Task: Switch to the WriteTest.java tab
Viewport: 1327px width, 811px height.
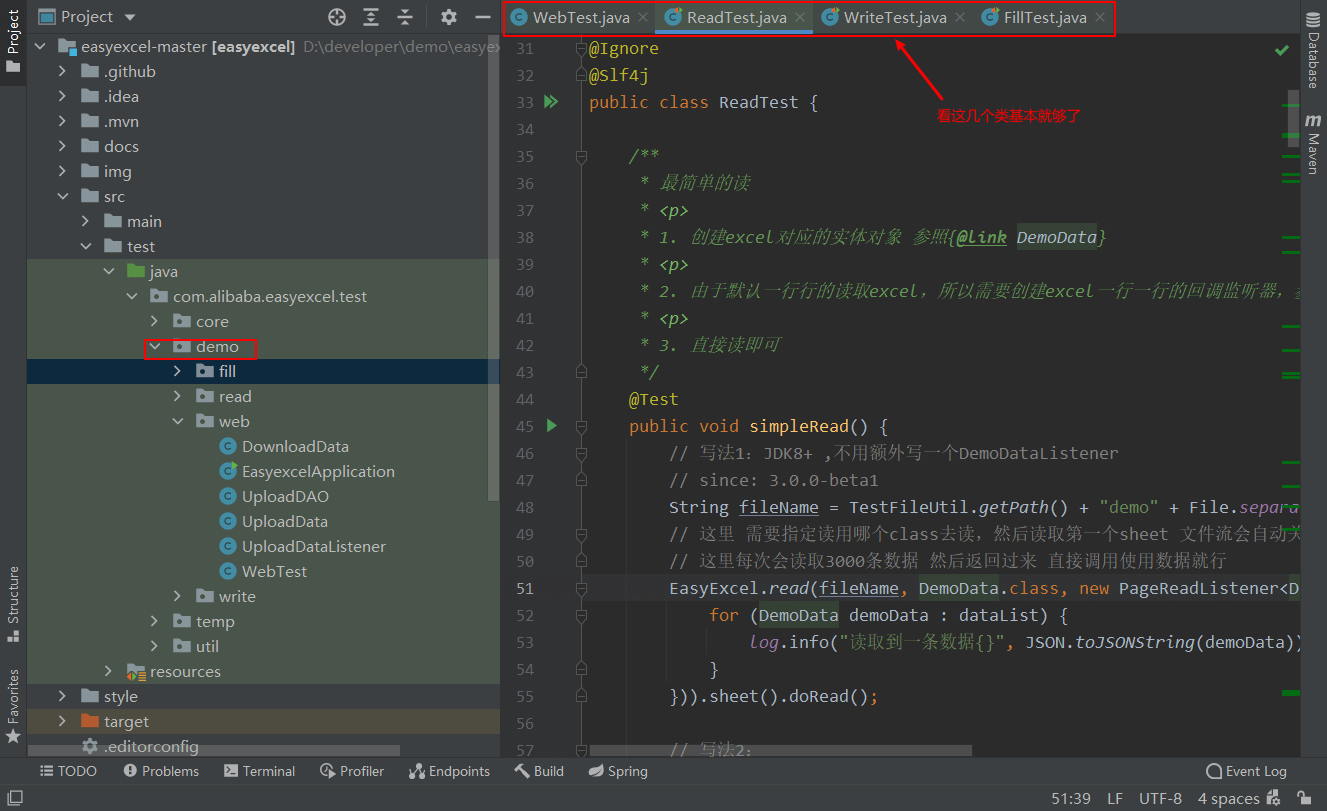Action: click(895, 18)
